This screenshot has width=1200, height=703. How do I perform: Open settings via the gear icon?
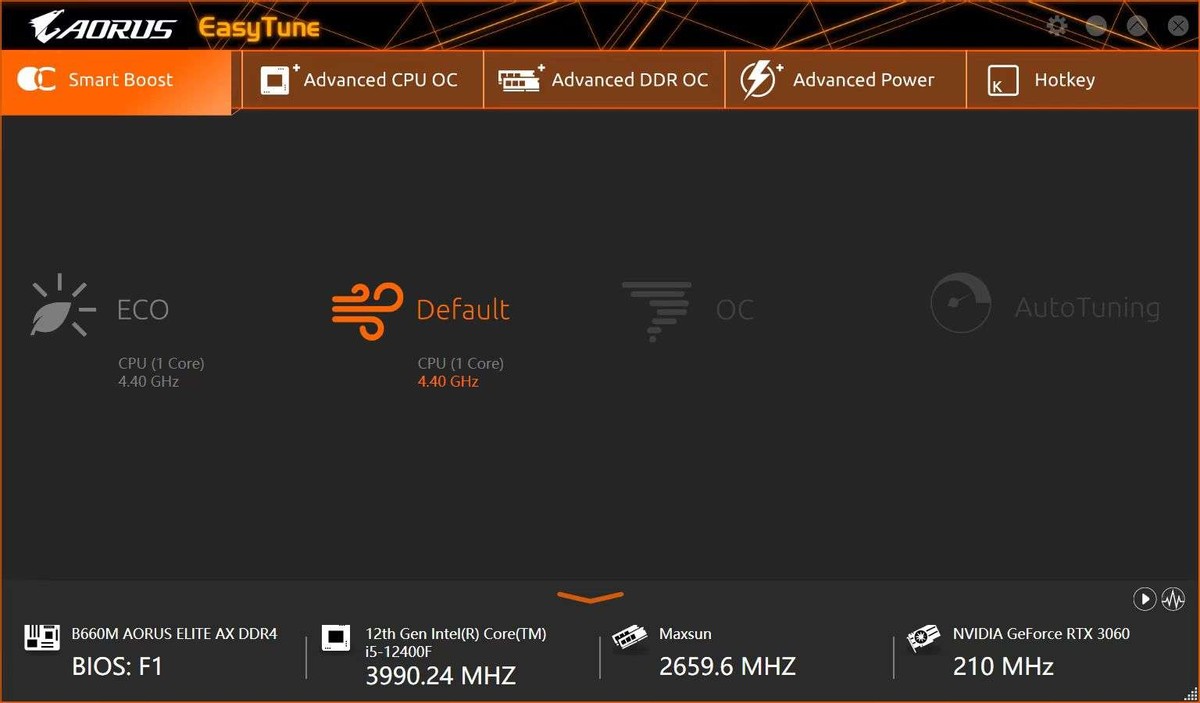point(1057,26)
